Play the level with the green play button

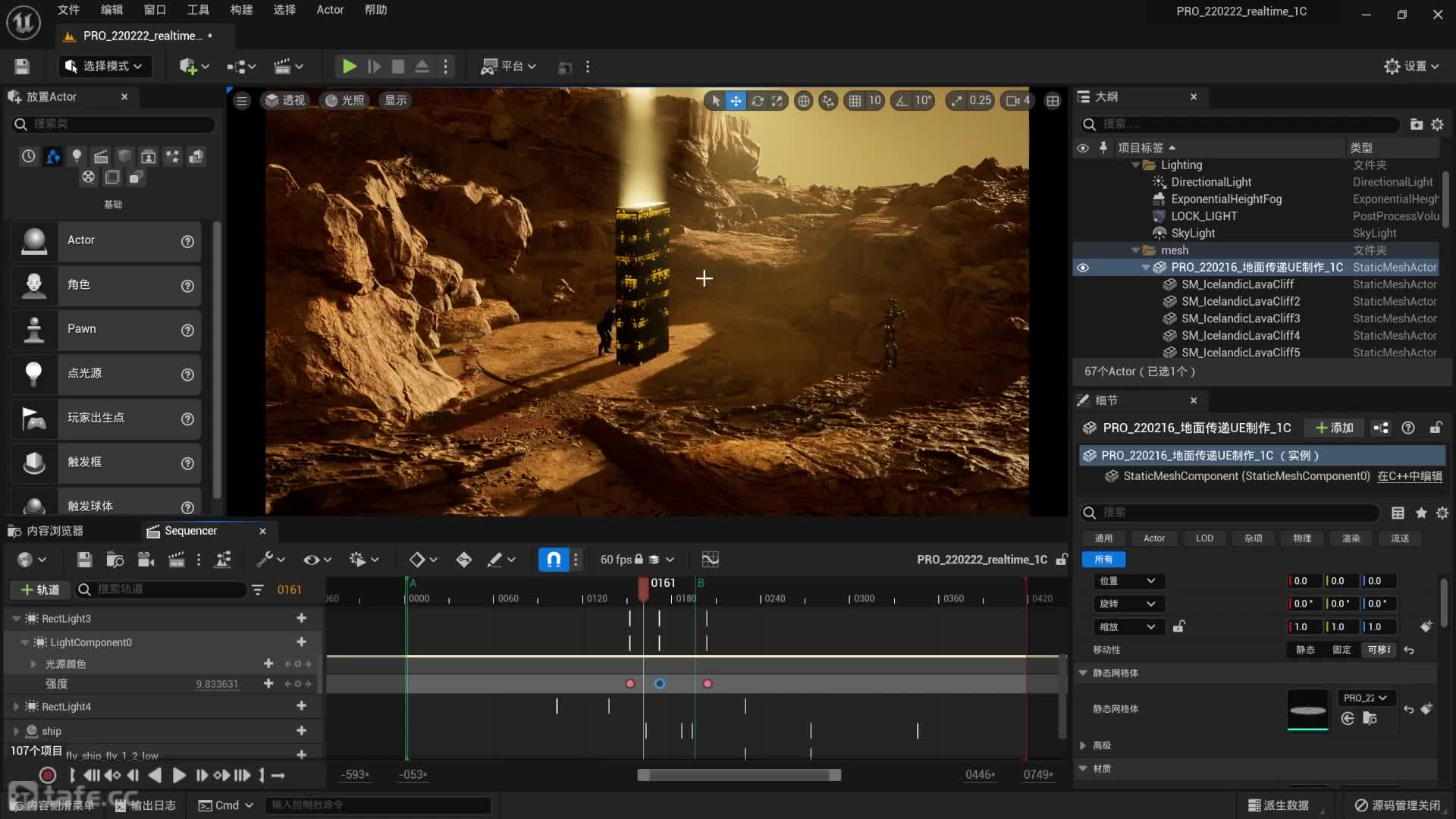coord(350,67)
